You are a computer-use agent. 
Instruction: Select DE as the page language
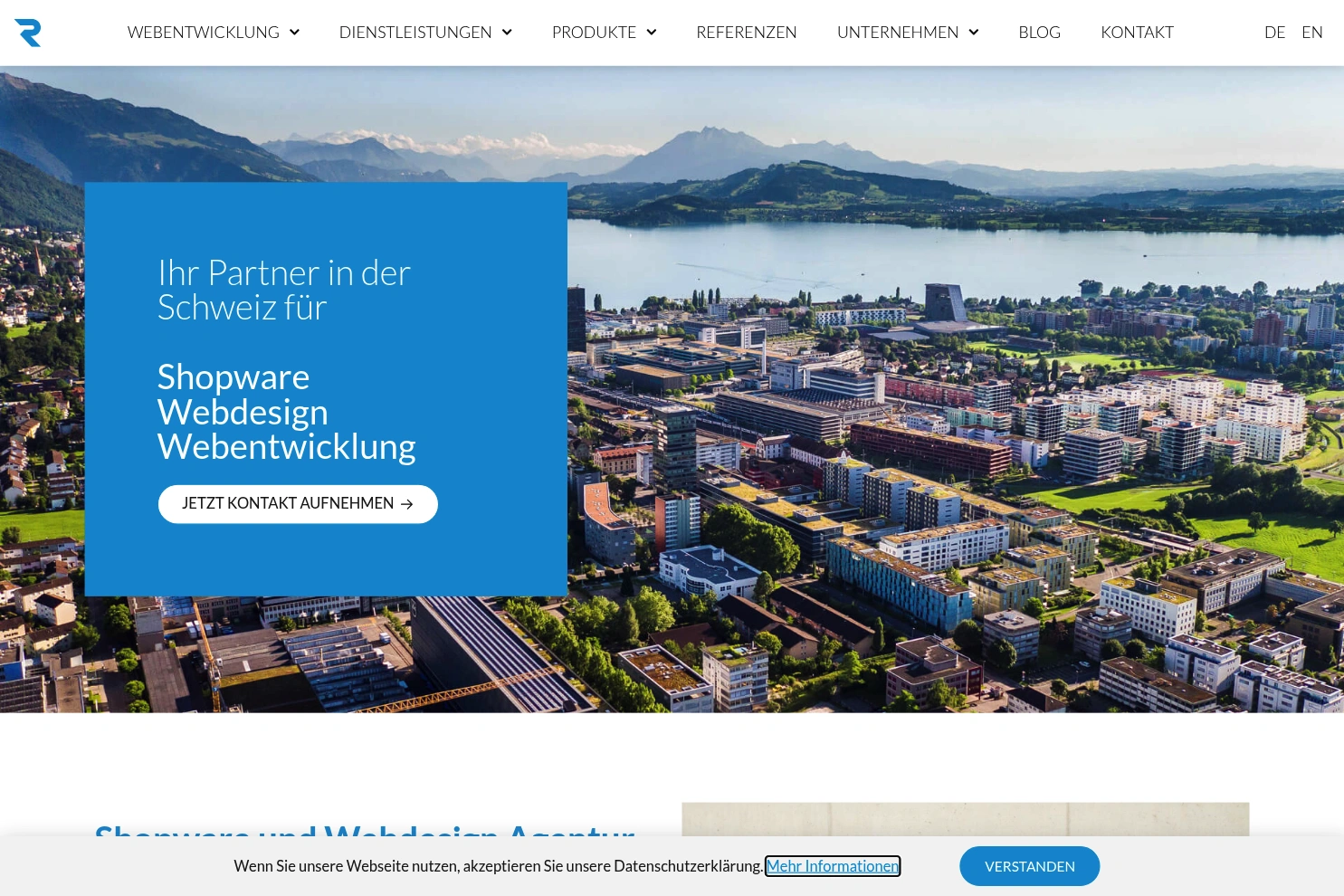1274,33
